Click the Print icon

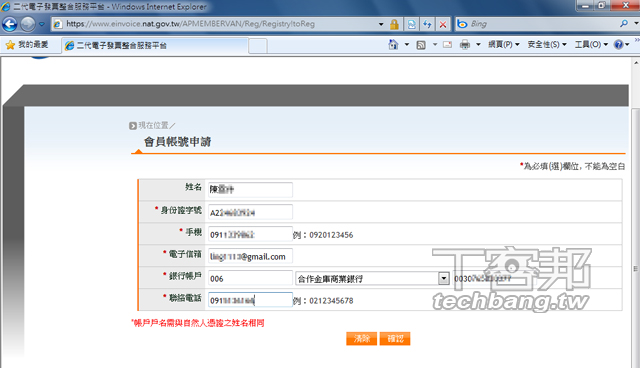[x=464, y=44]
